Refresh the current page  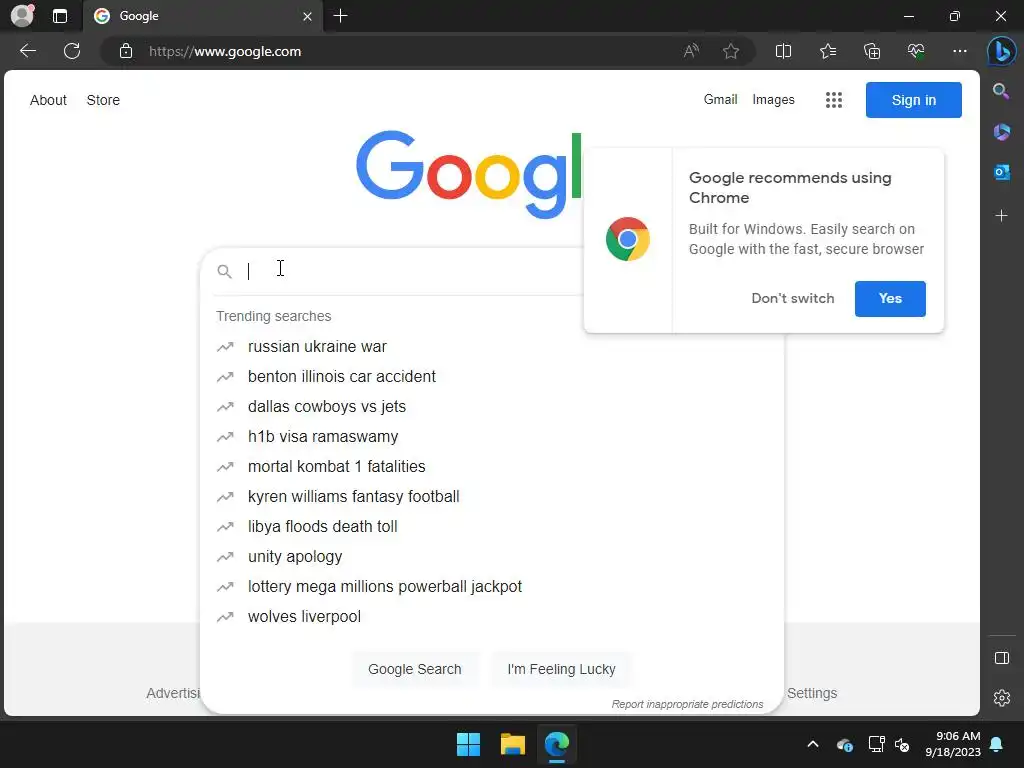click(72, 51)
